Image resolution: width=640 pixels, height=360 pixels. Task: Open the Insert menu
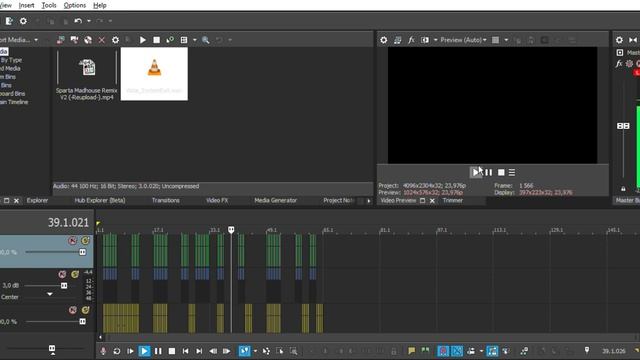pyautogui.click(x=27, y=5)
